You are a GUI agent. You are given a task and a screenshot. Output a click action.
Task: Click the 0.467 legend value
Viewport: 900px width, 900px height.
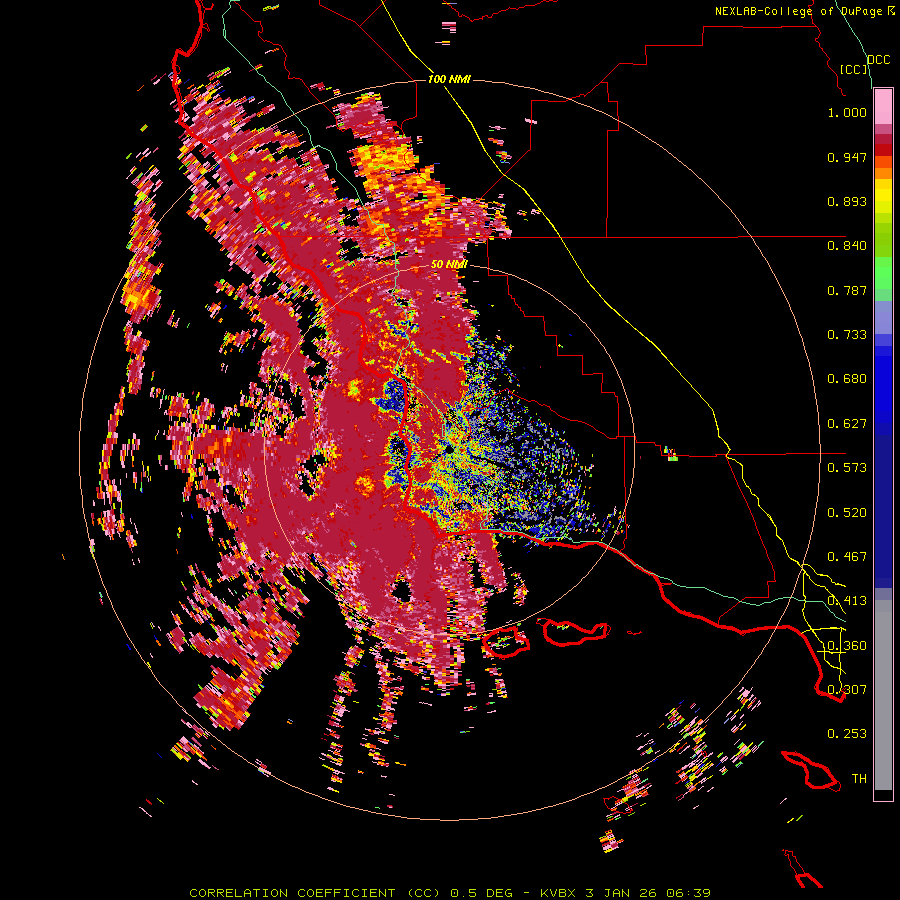[847, 557]
